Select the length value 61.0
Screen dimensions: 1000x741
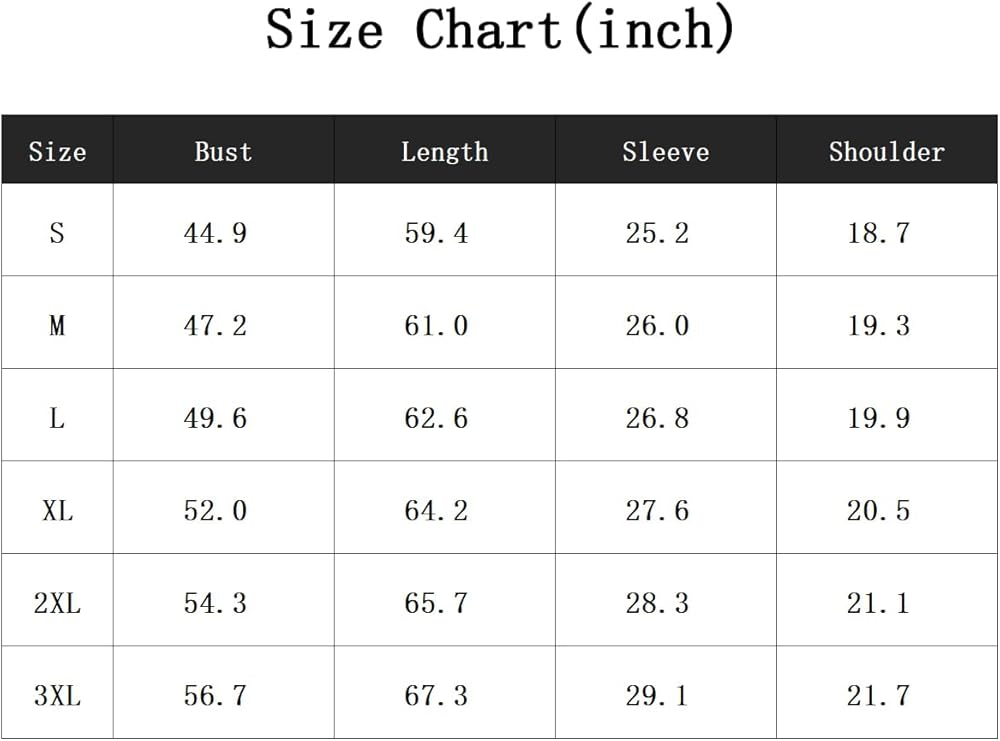[x=436, y=326]
